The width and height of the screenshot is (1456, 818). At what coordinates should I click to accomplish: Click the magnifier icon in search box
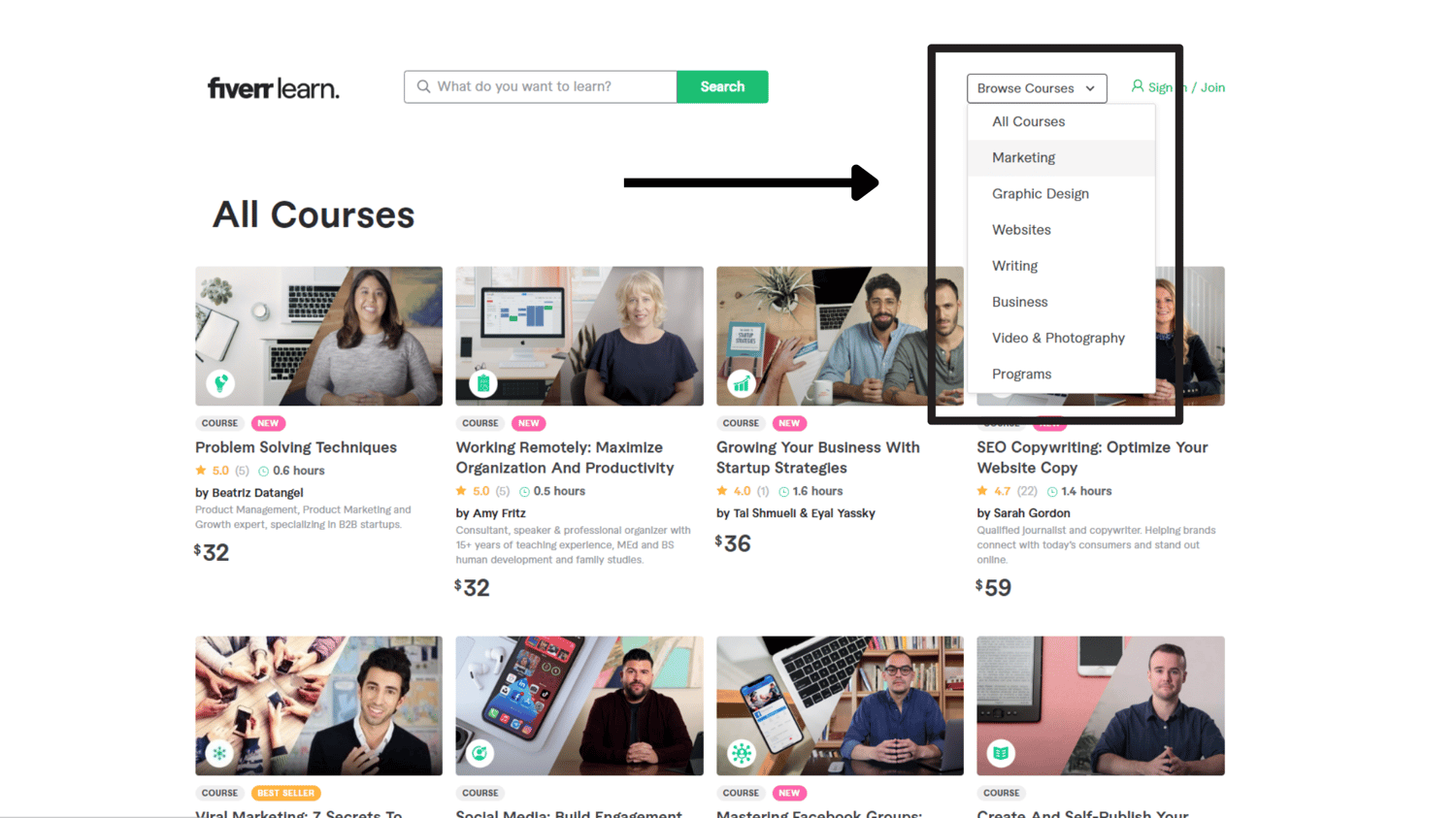click(x=423, y=86)
